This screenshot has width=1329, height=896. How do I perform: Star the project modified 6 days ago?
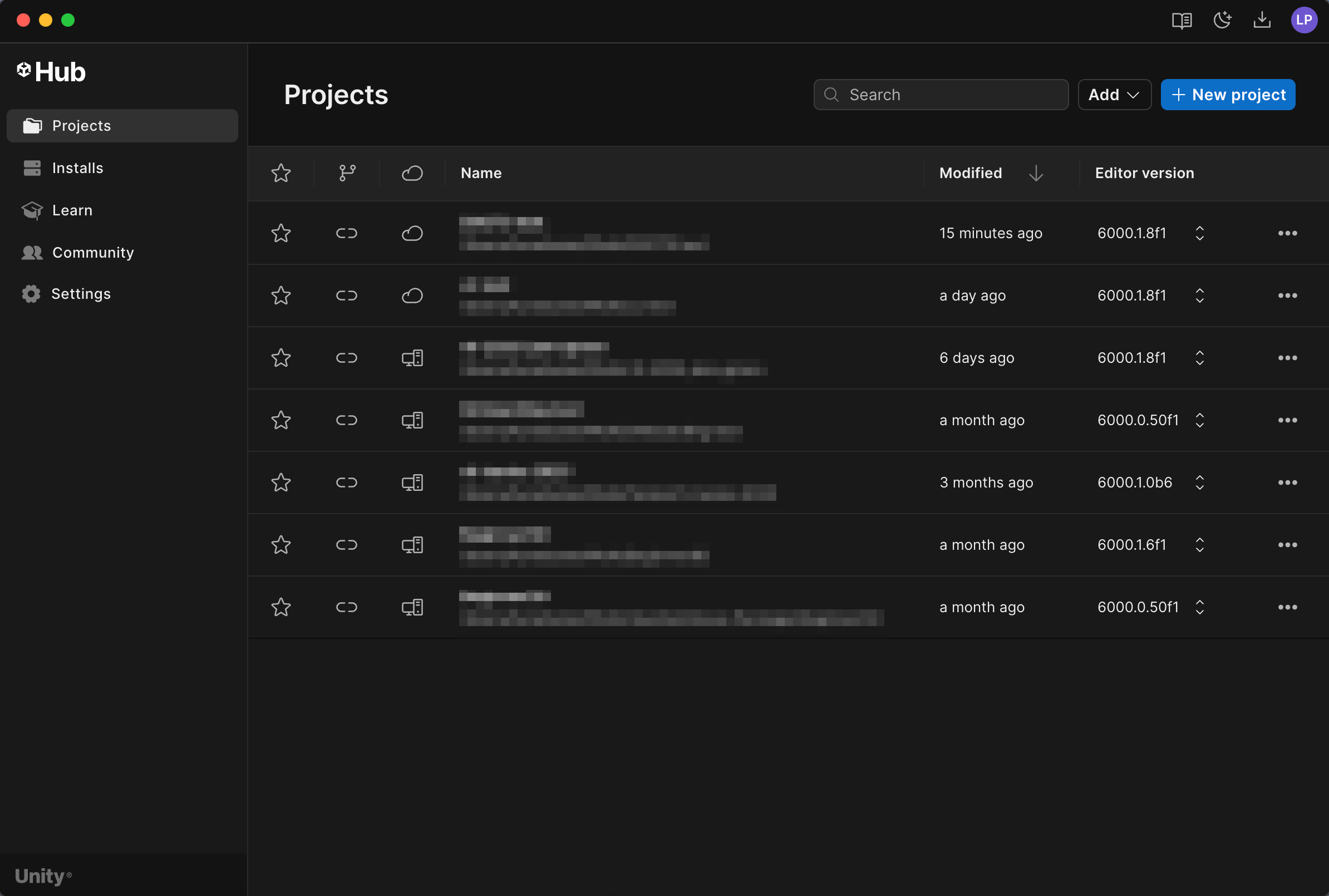(281, 358)
